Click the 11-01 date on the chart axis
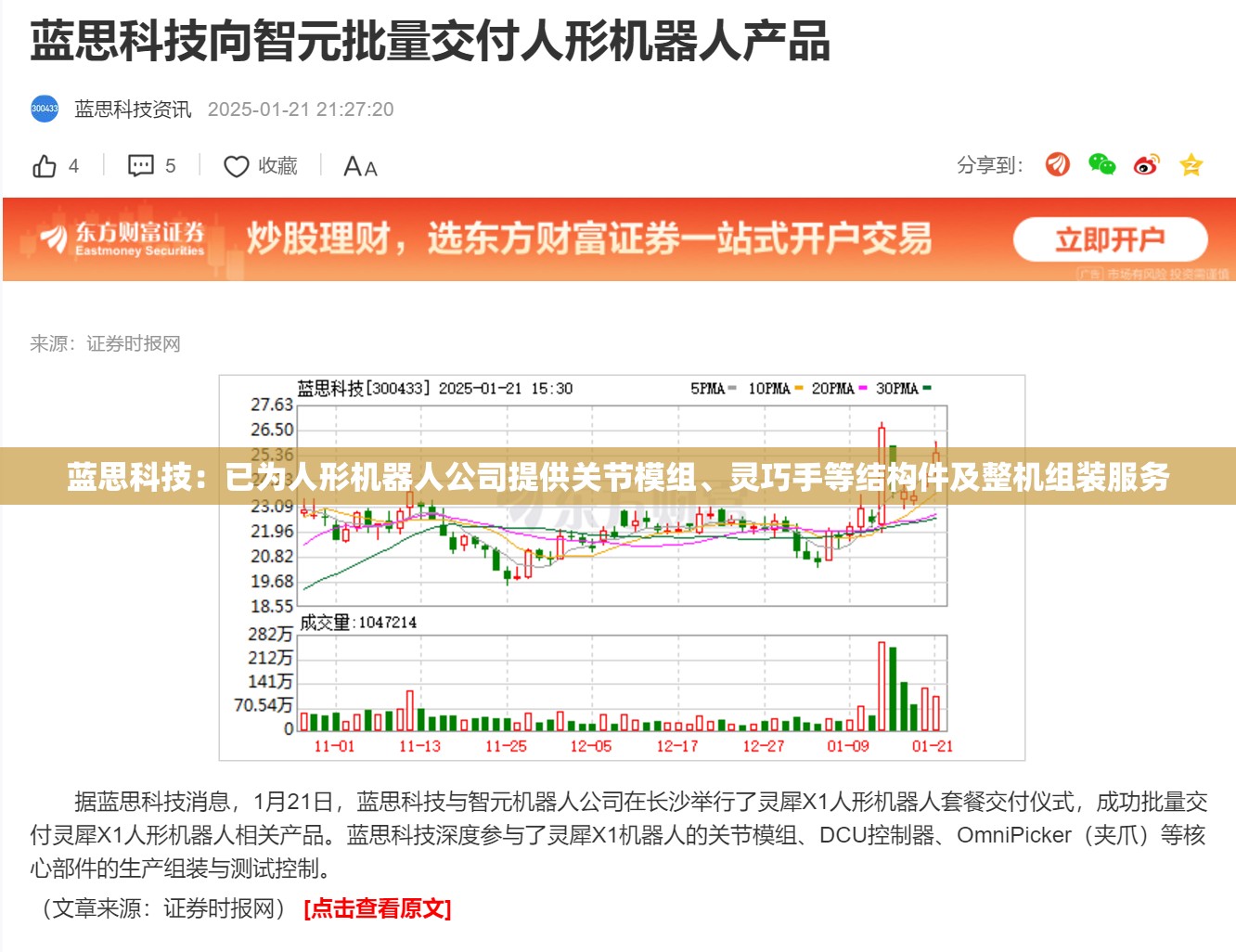The image size is (1236, 952). click(x=334, y=746)
